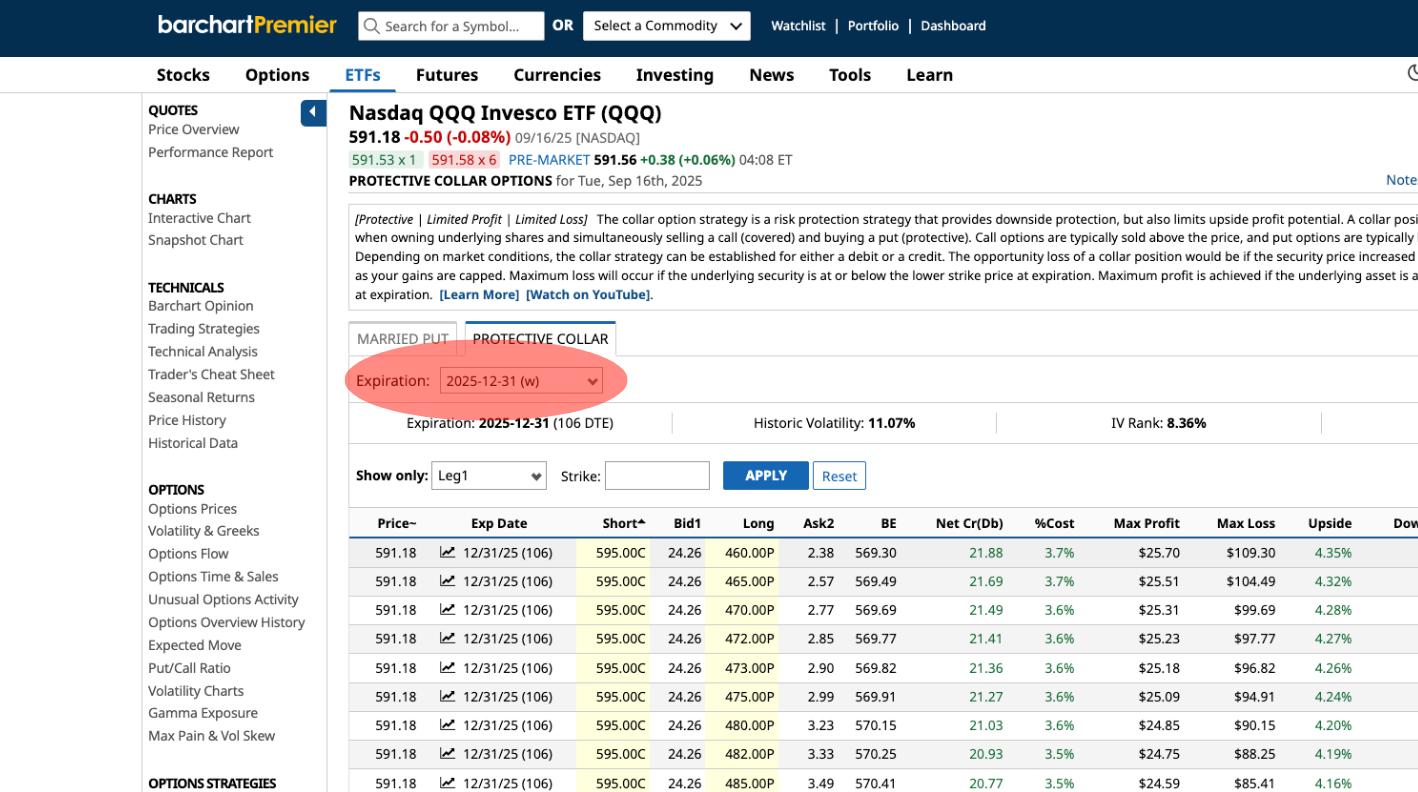
Task: Click the Reset button
Action: [839, 476]
